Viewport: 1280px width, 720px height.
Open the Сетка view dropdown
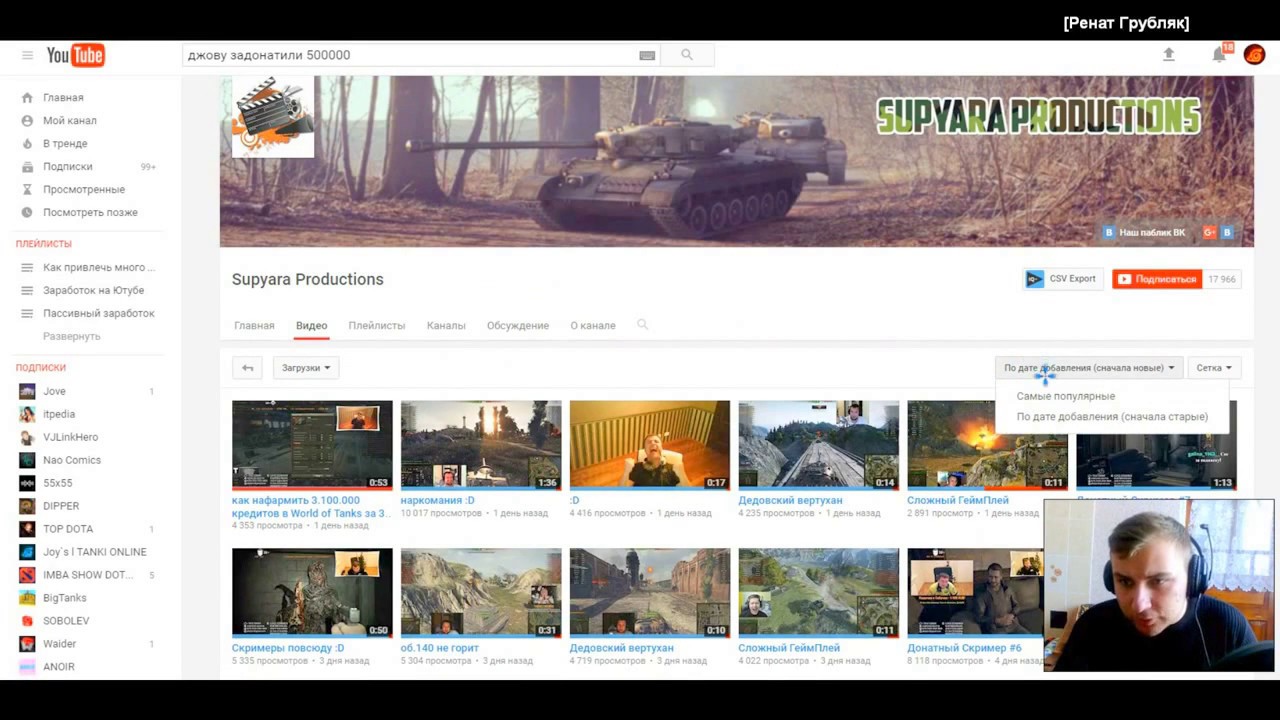tap(1214, 368)
